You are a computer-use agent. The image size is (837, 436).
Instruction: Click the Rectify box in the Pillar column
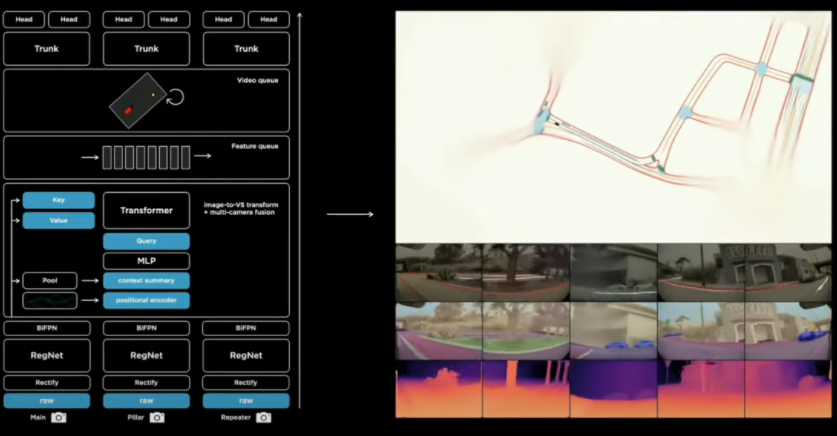click(146, 383)
